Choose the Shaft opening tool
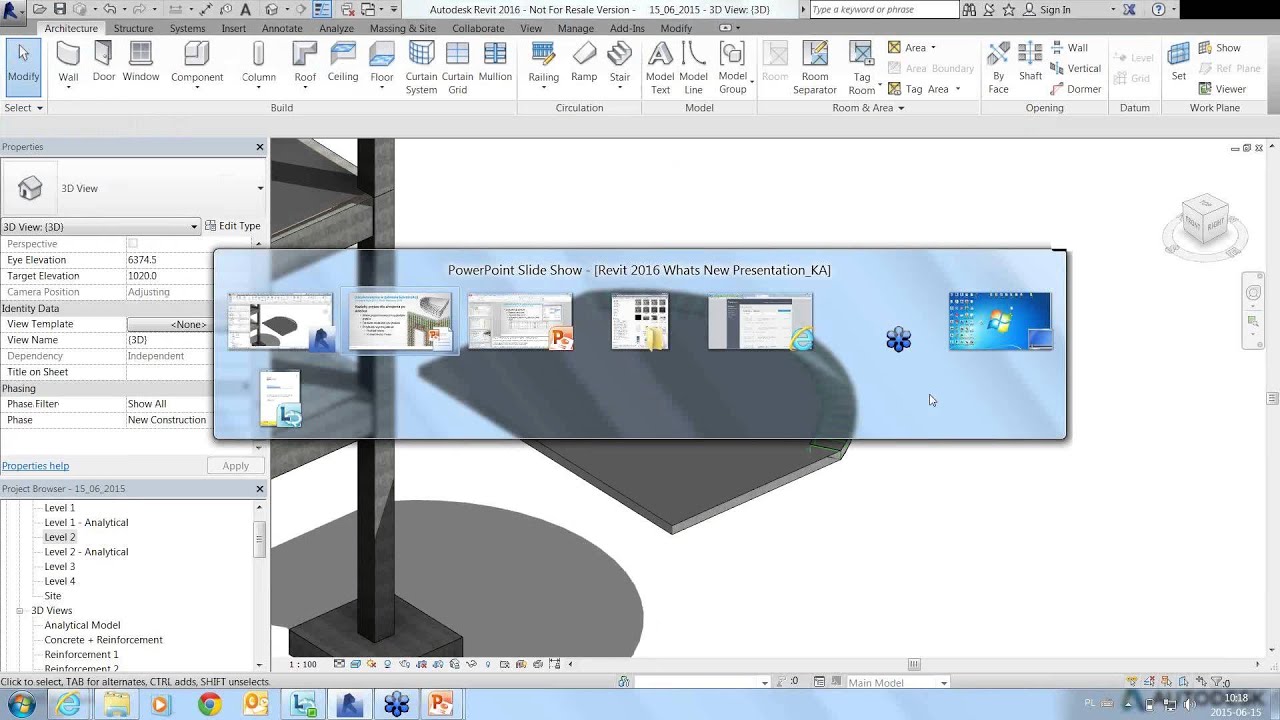The image size is (1280, 720). [1030, 63]
